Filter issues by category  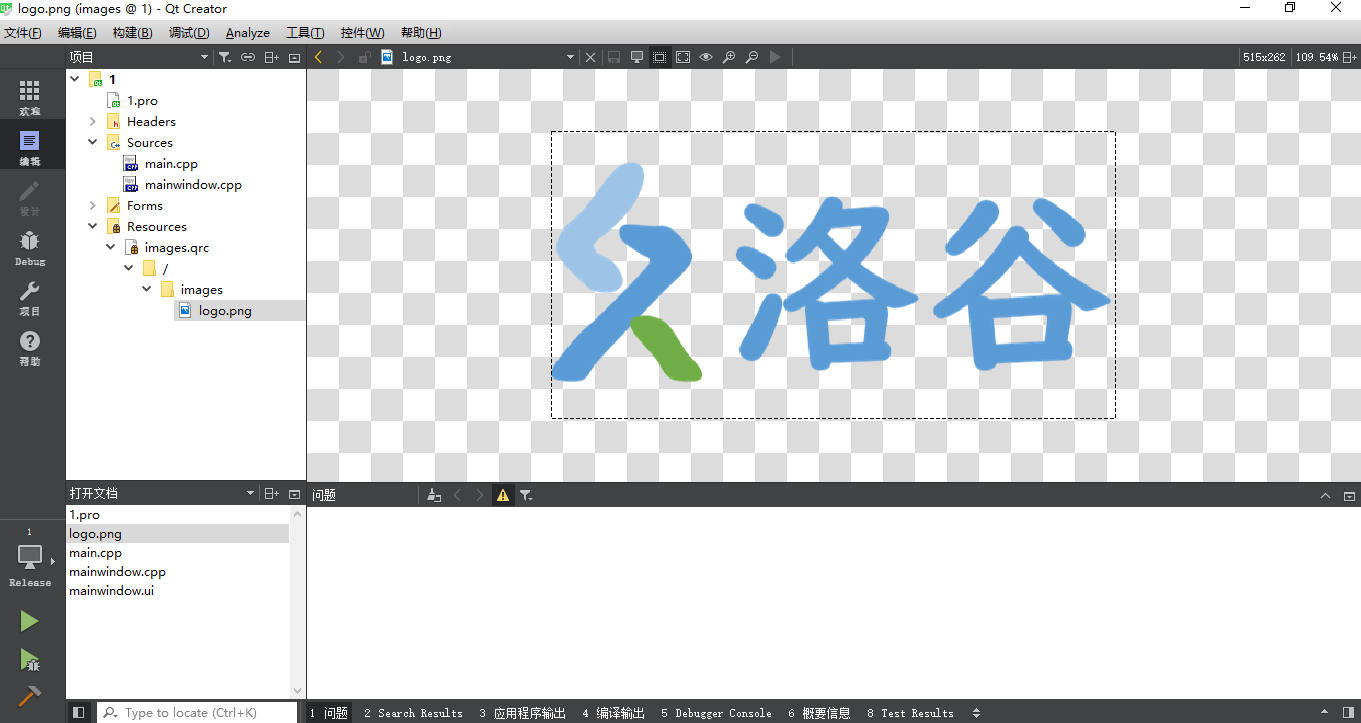pyautogui.click(x=526, y=495)
